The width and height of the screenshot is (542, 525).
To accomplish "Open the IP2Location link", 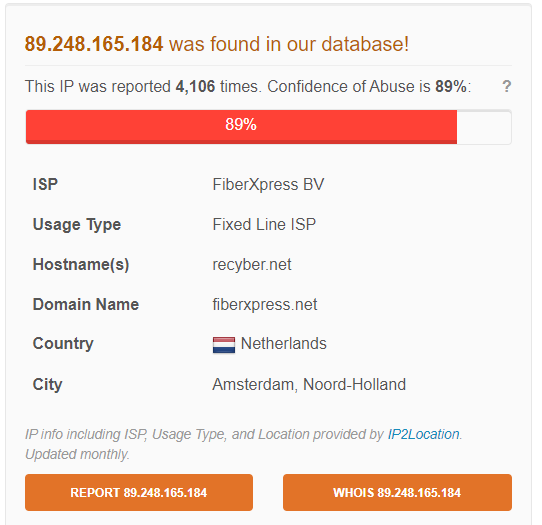I will [x=423, y=434].
